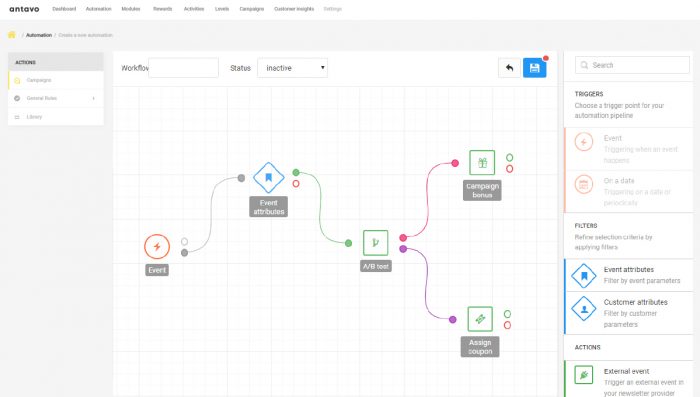This screenshot has height=397, width=700.
Task: Click the Customer attributes icon in Filters palette
Action: tap(584, 309)
